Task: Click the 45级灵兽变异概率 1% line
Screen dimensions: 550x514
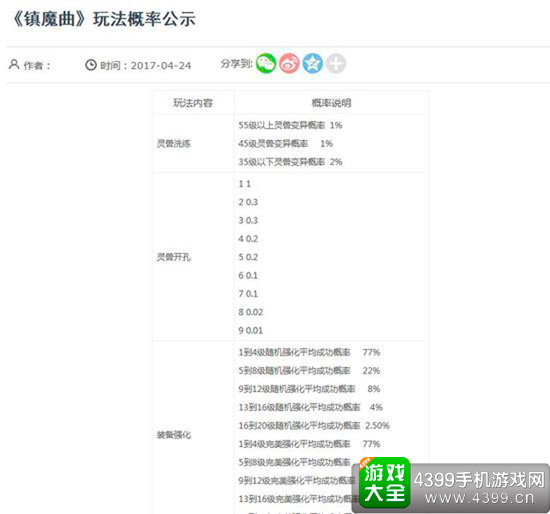Action: click(x=286, y=143)
